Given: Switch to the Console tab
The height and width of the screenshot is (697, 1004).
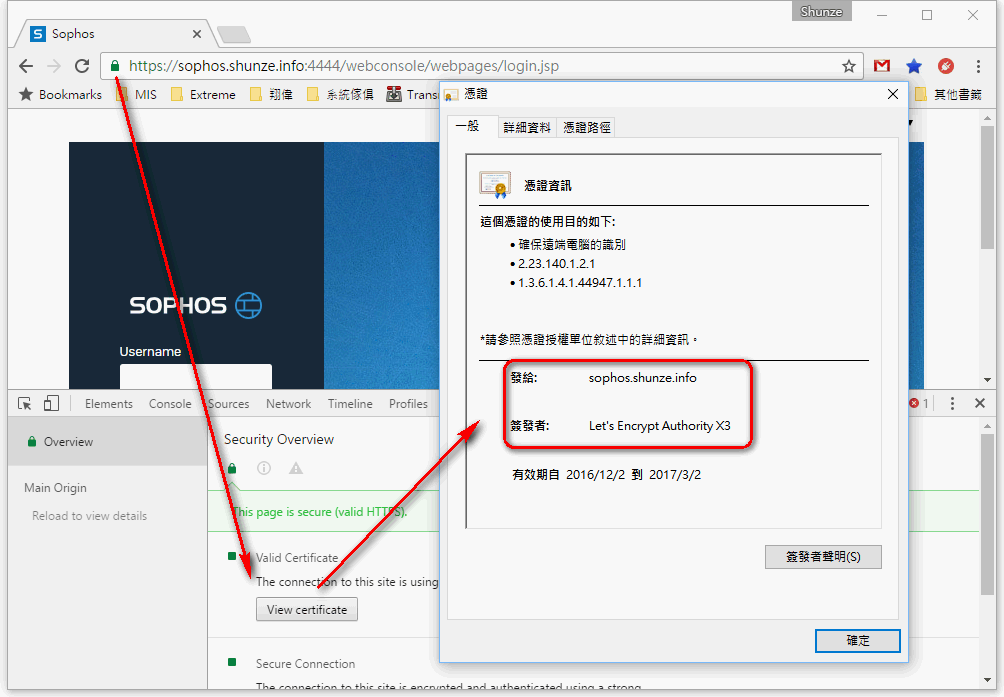Looking at the screenshot, I should click(x=170, y=404).
